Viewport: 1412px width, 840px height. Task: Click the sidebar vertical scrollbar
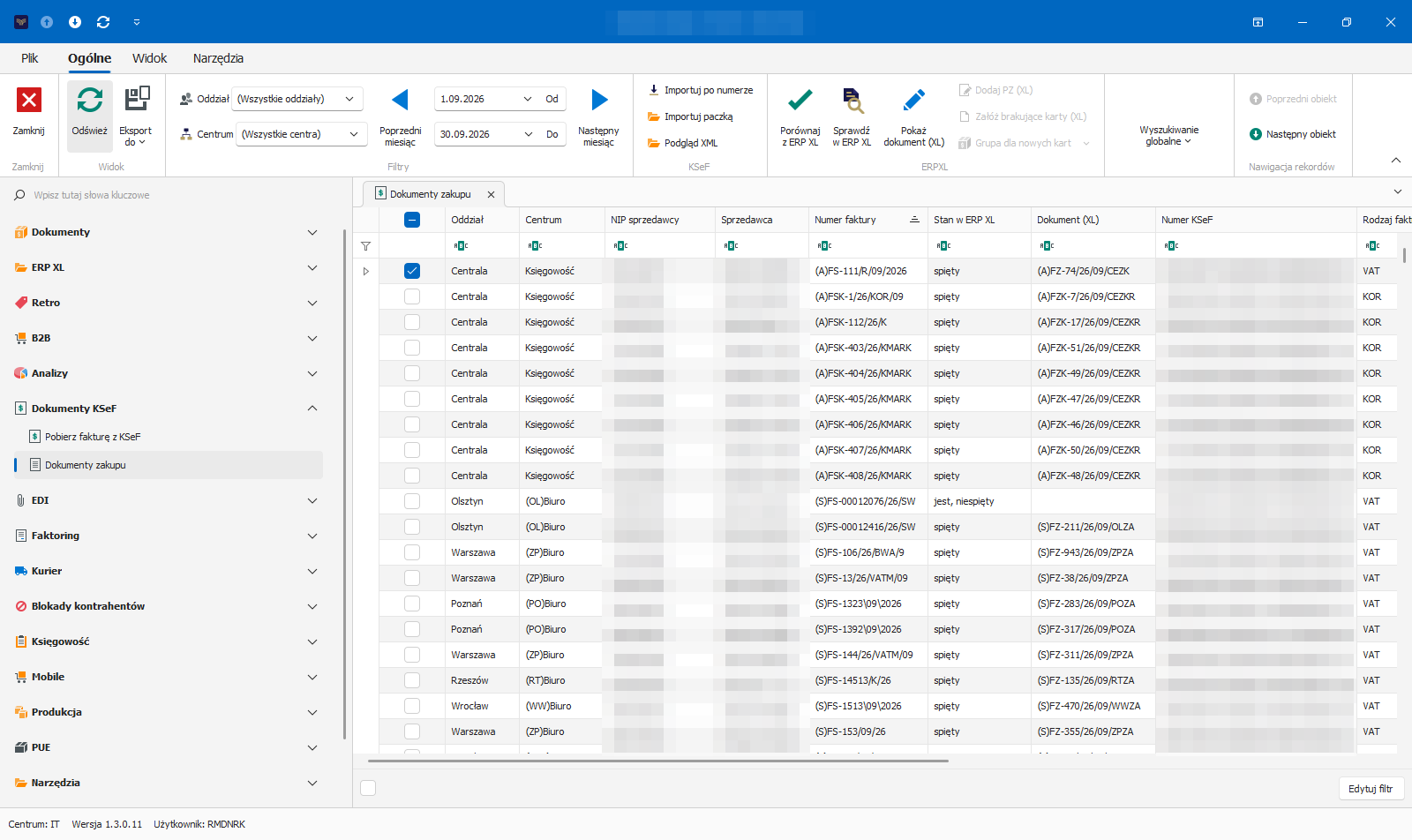(x=344, y=484)
